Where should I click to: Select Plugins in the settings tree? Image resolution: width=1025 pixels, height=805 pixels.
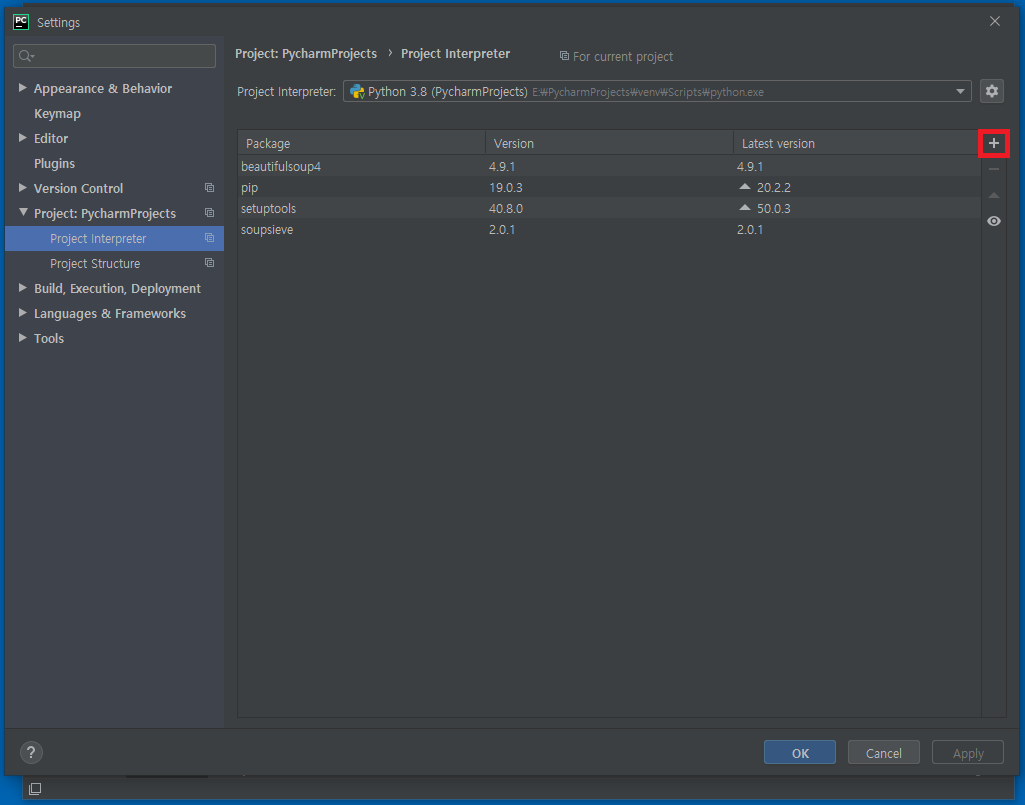(x=54, y=163)
